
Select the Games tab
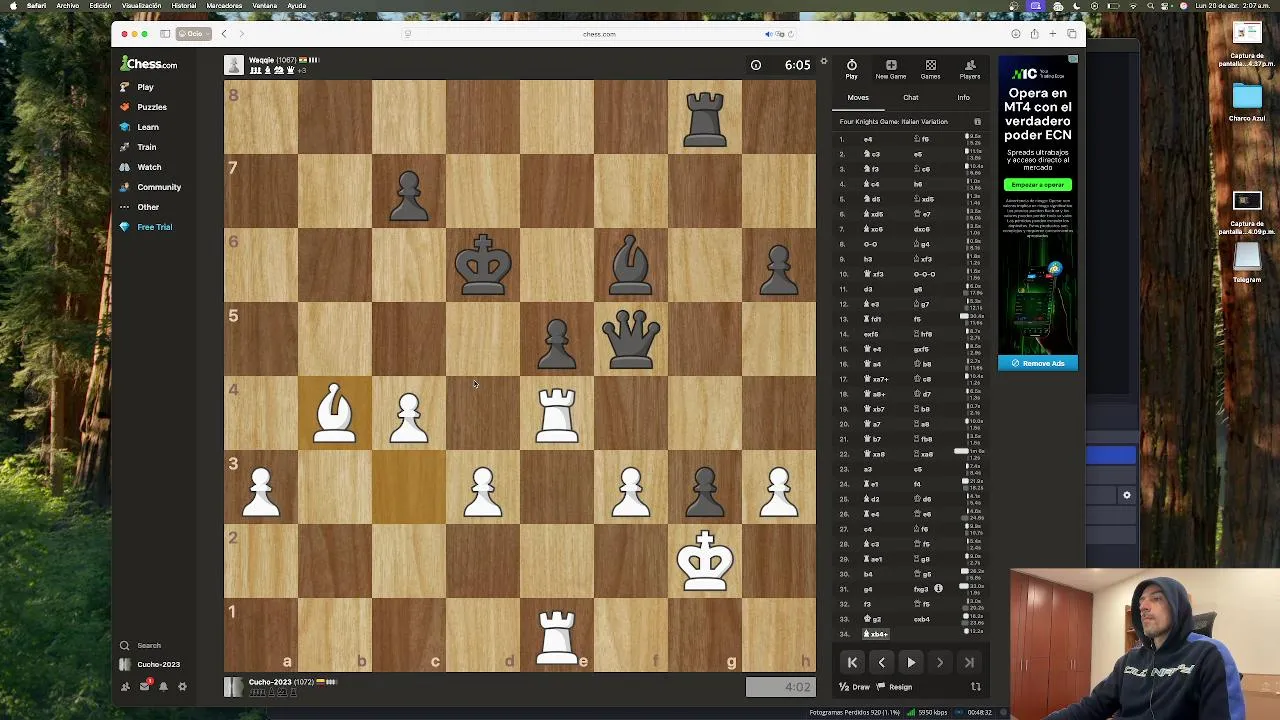930,70
